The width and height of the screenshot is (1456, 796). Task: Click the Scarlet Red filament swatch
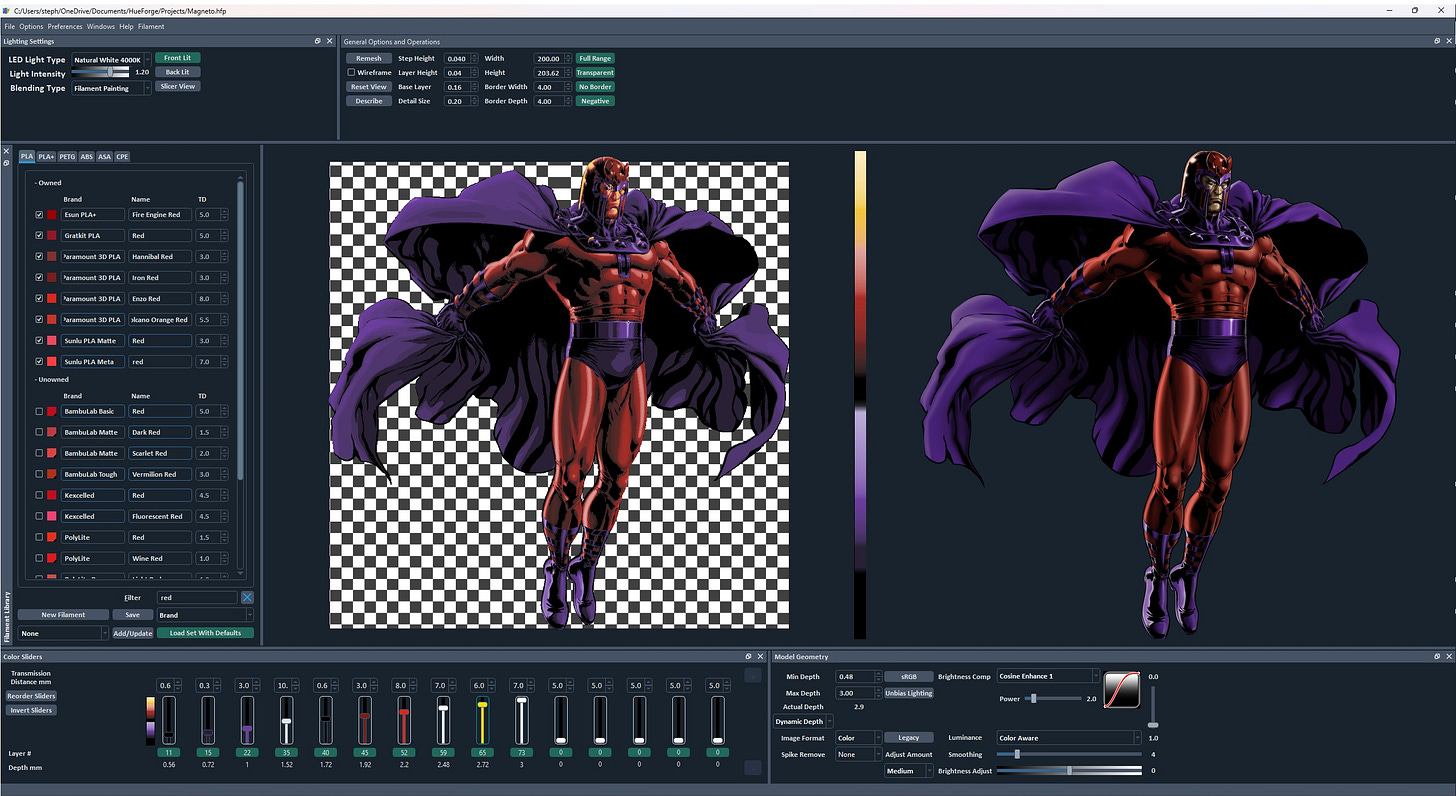(51, 453)
